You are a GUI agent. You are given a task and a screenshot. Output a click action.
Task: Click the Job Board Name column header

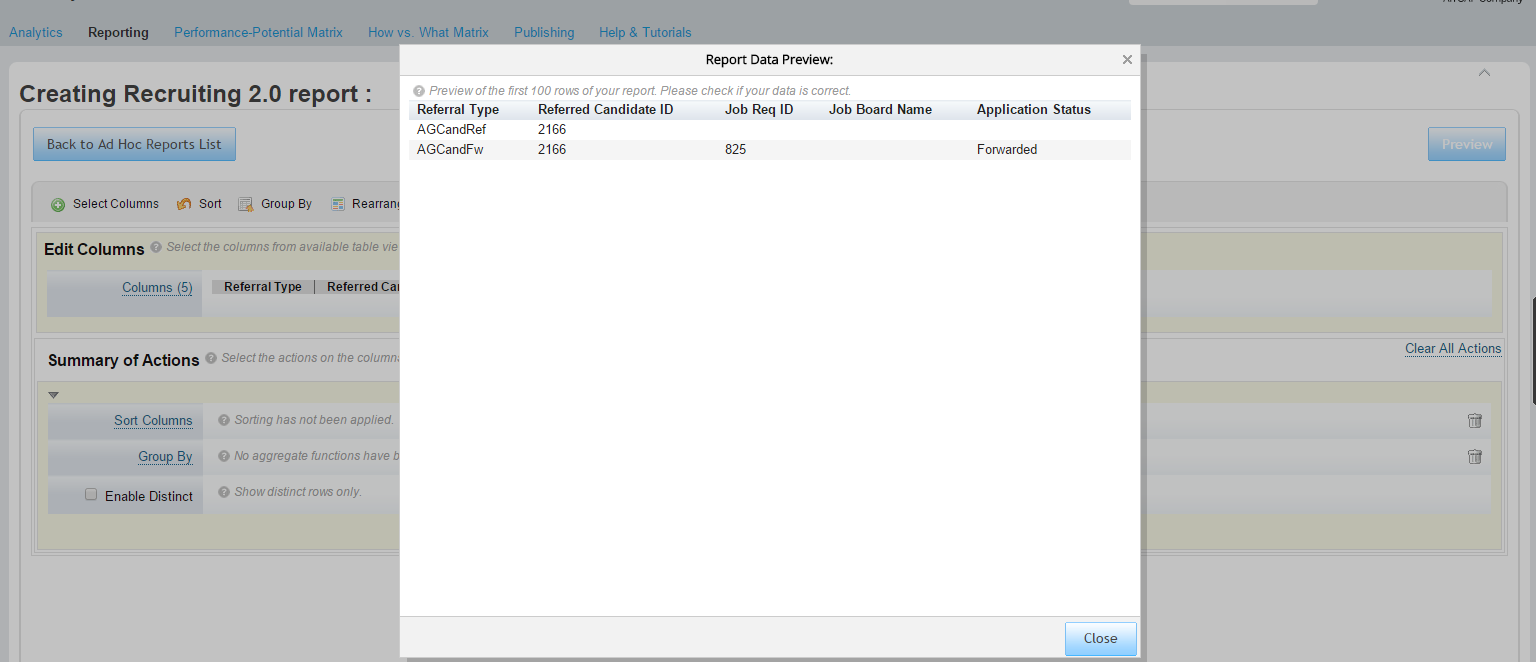coord(880,109)
